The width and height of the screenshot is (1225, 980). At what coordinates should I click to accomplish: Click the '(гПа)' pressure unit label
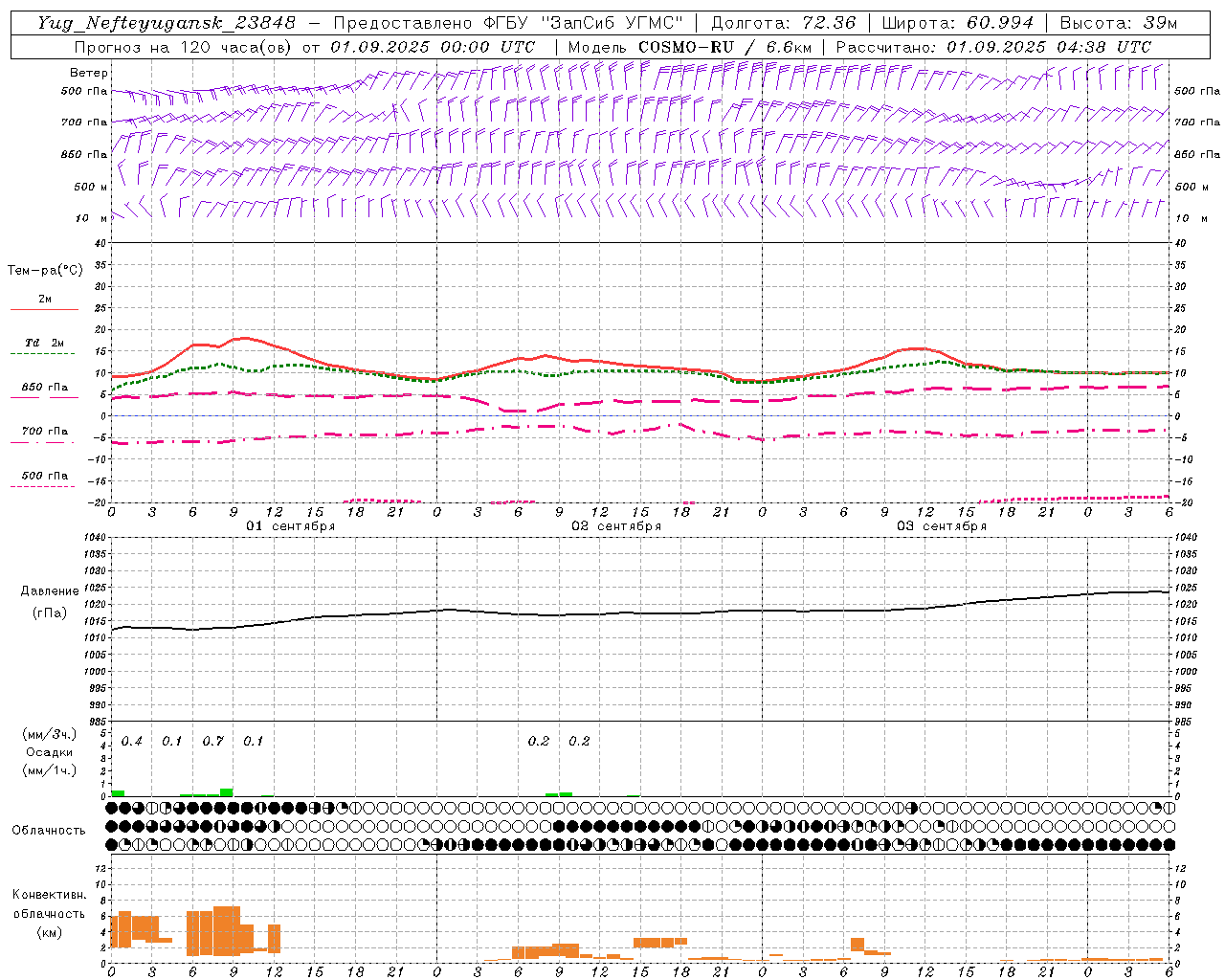[50, 613]
